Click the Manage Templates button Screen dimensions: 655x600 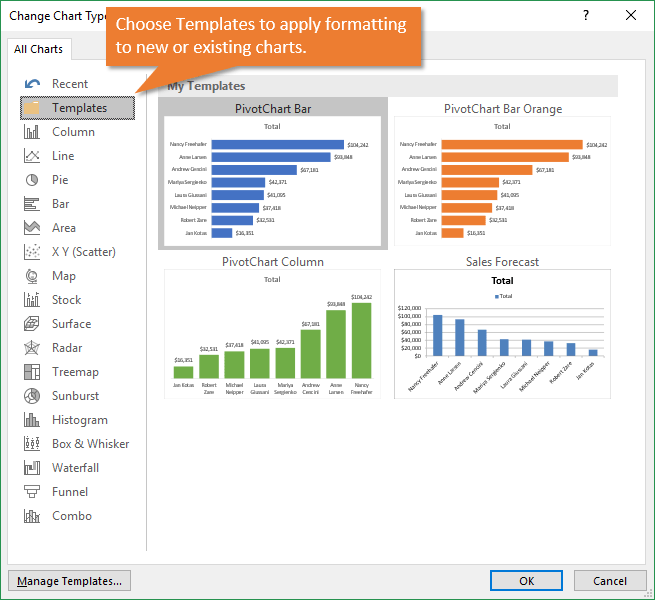coord(69,581)
